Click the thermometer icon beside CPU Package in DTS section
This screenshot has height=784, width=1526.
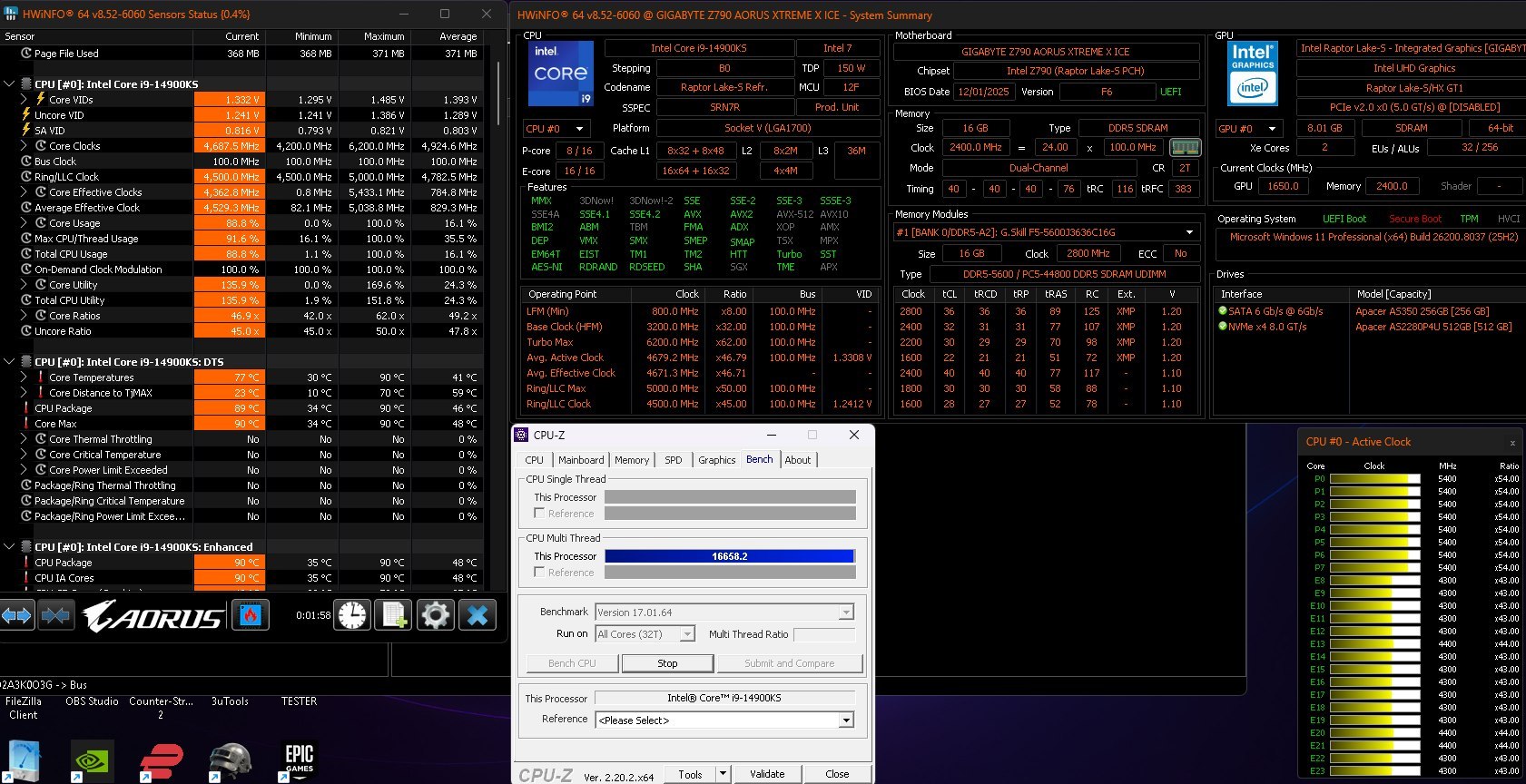(26, 407)
